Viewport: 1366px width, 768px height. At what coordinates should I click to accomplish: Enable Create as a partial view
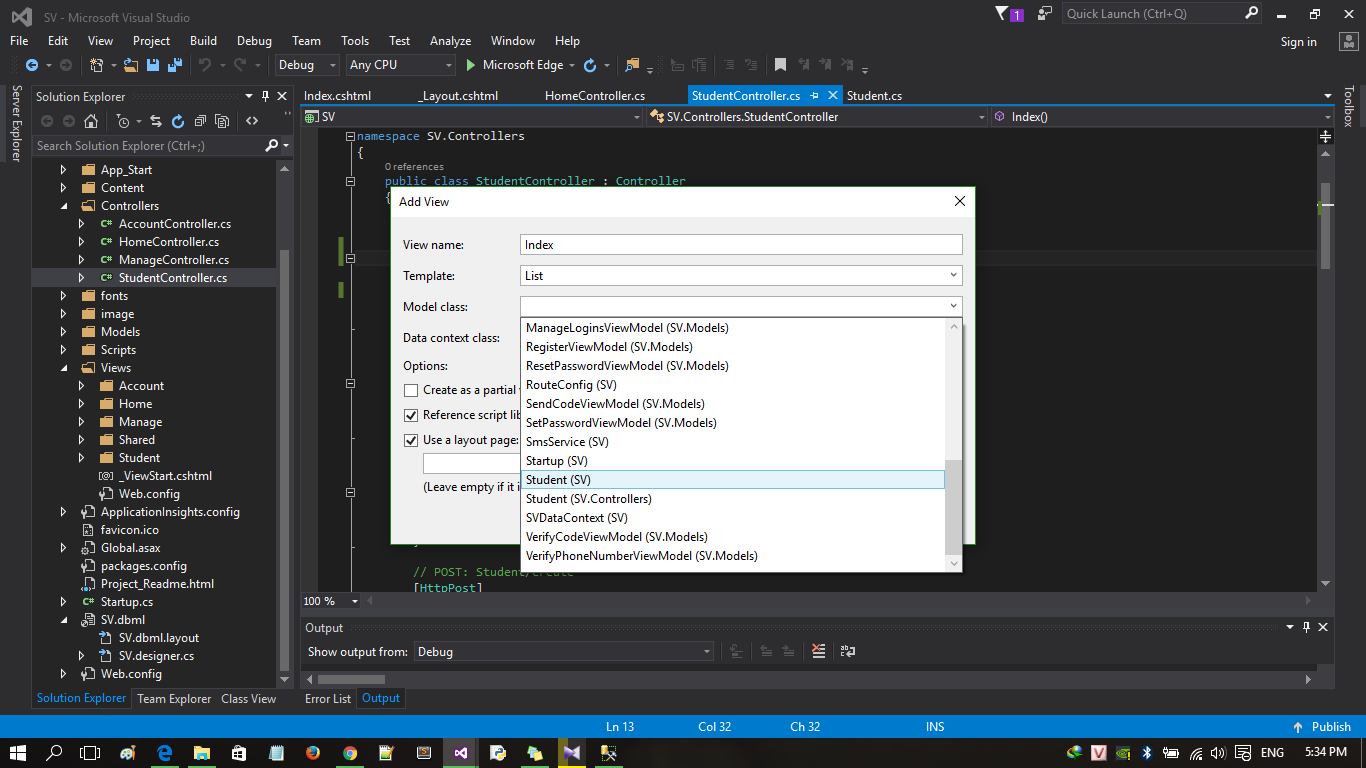(413, 390)
